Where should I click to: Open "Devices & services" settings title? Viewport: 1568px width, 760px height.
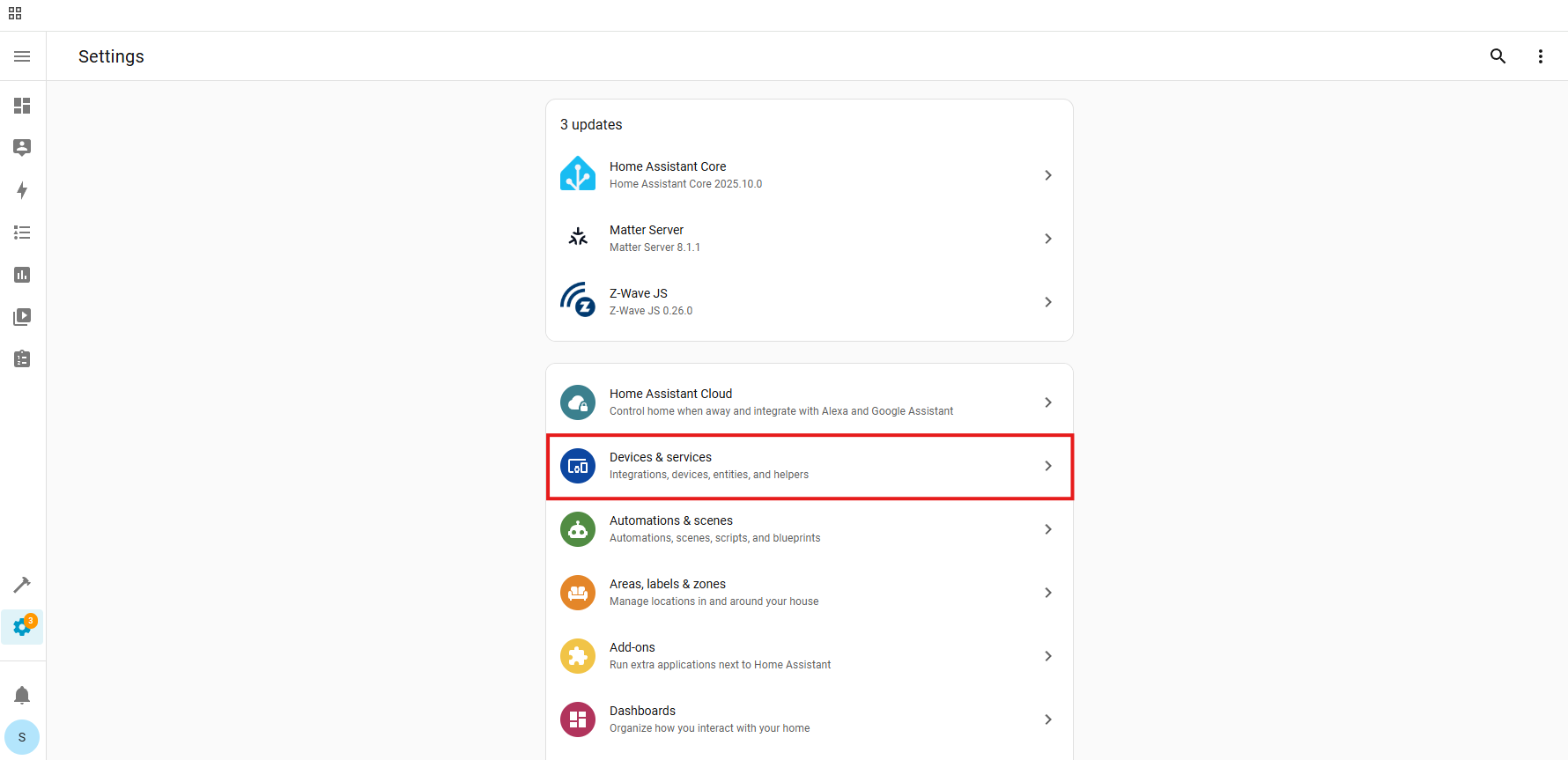click(661, 457)
